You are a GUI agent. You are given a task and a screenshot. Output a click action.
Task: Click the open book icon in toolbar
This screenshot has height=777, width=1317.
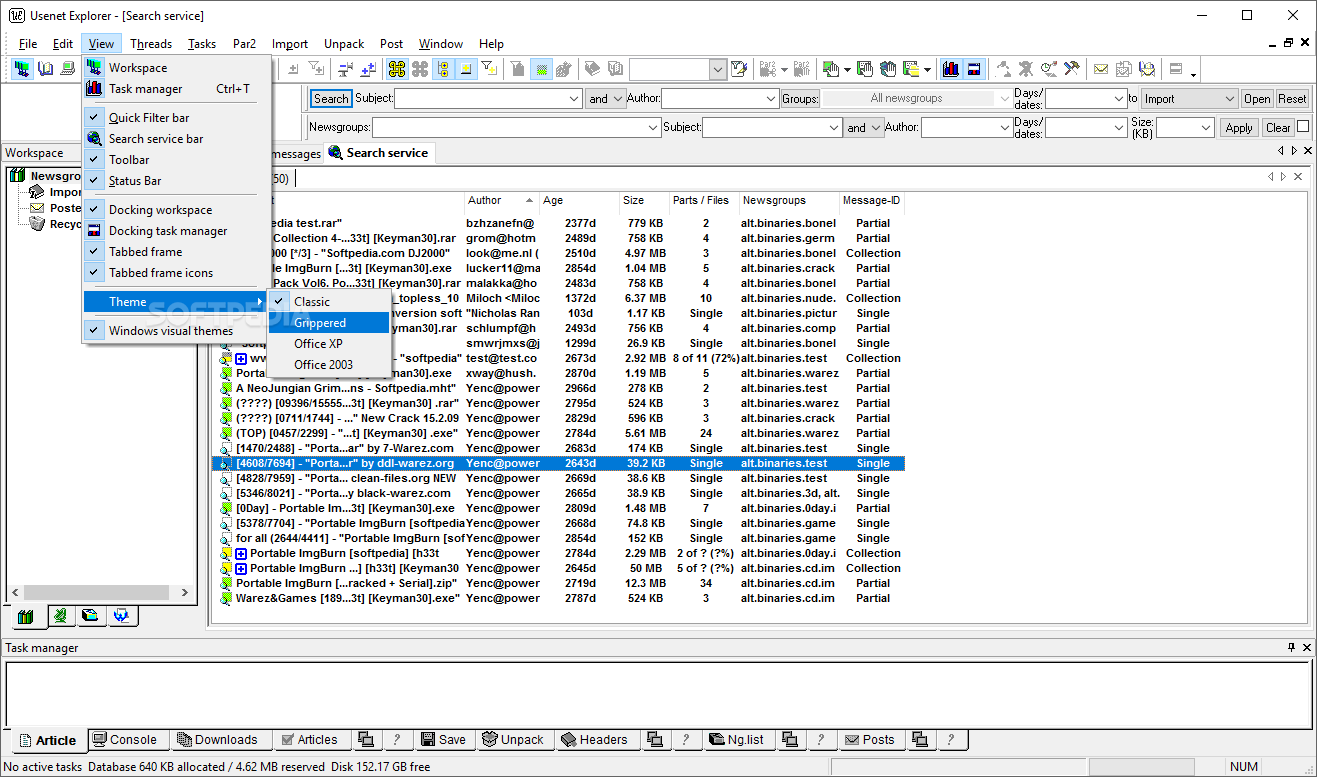click(45, 69)
